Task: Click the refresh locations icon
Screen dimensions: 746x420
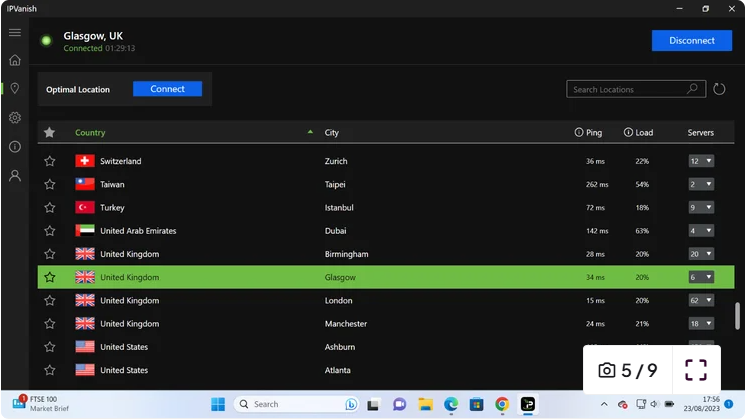Action: point(719,89)
